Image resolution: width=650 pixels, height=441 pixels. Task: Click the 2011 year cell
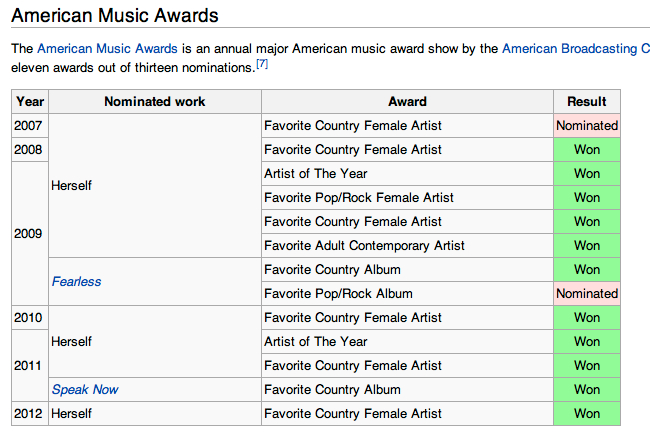coord(30,366)
